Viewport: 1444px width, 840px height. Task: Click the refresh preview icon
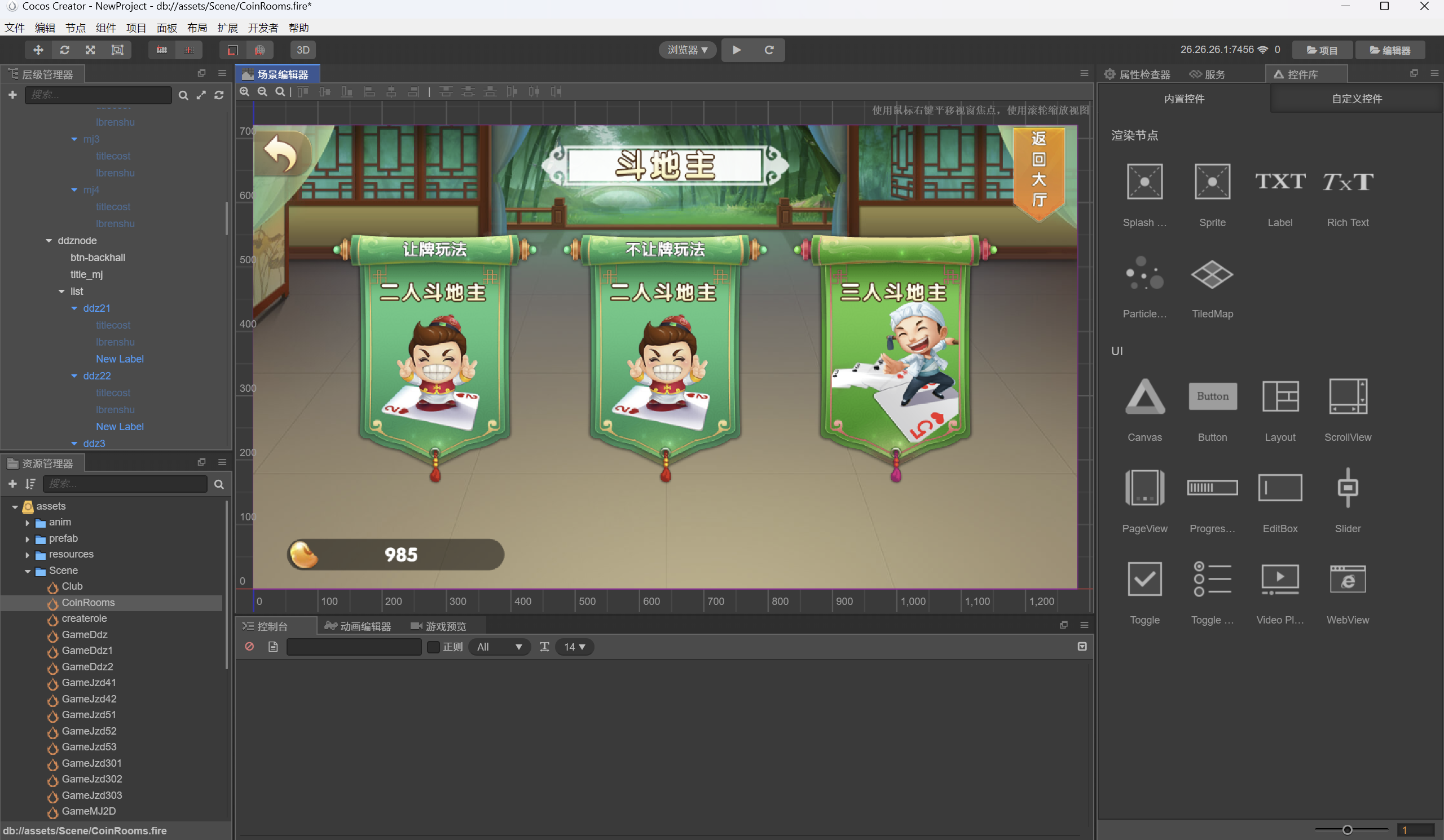(769, 50)
